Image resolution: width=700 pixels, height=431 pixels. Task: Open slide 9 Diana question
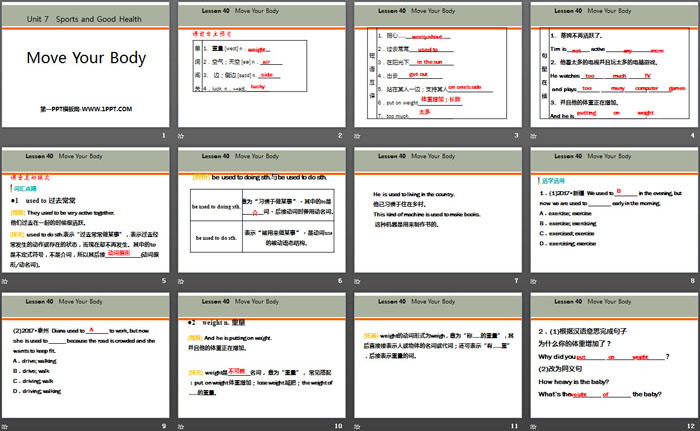tap(87, 355)
